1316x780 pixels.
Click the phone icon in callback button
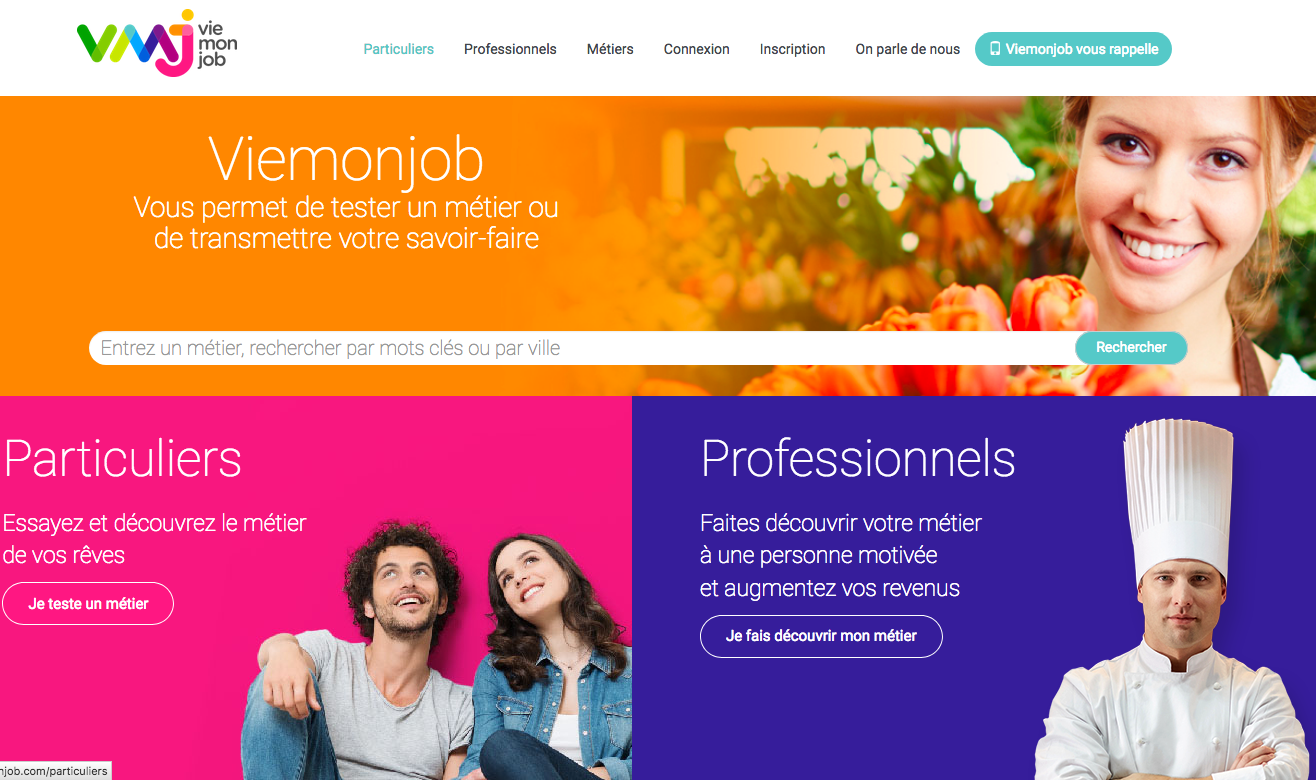pyautogui.click(x=995, y=49)
